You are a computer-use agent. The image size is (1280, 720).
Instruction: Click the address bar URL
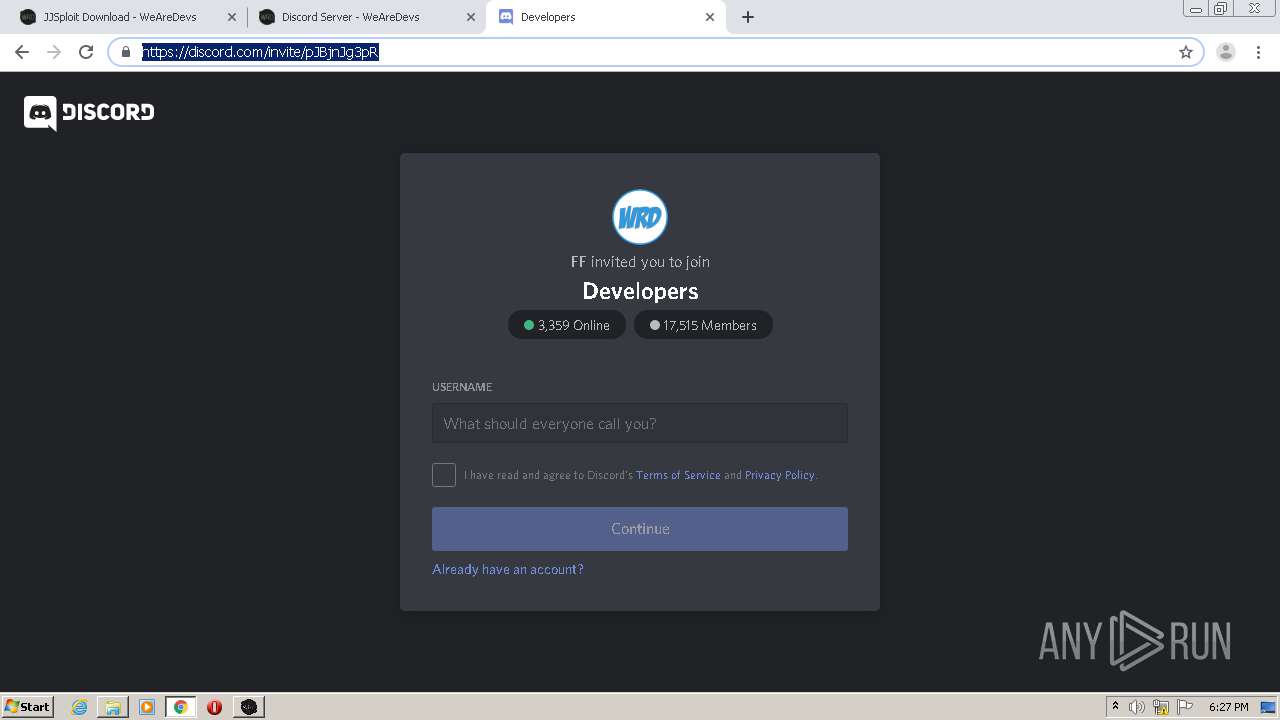click(260, 52)
